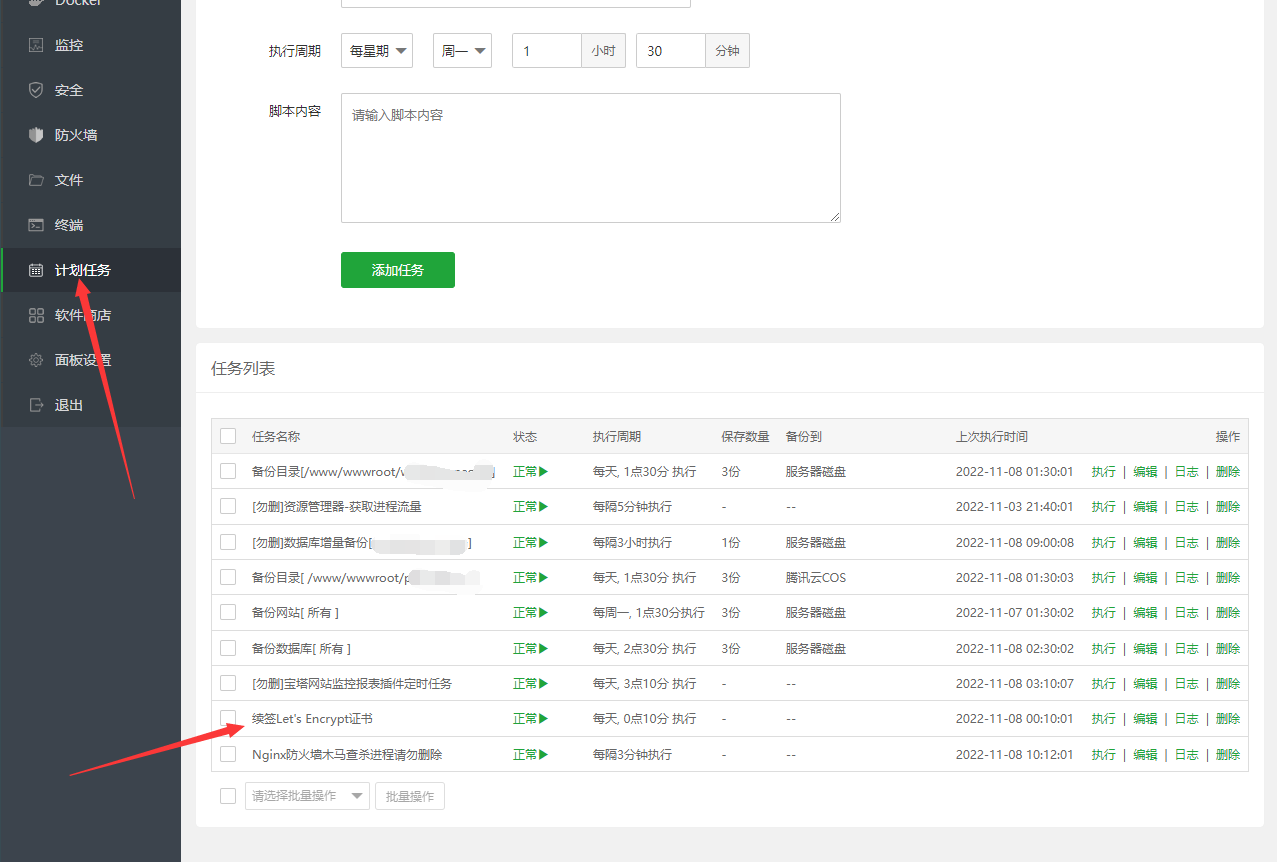
Task: Check the 续签Let's Encrypt证书 row
Action: click(228, 718)
